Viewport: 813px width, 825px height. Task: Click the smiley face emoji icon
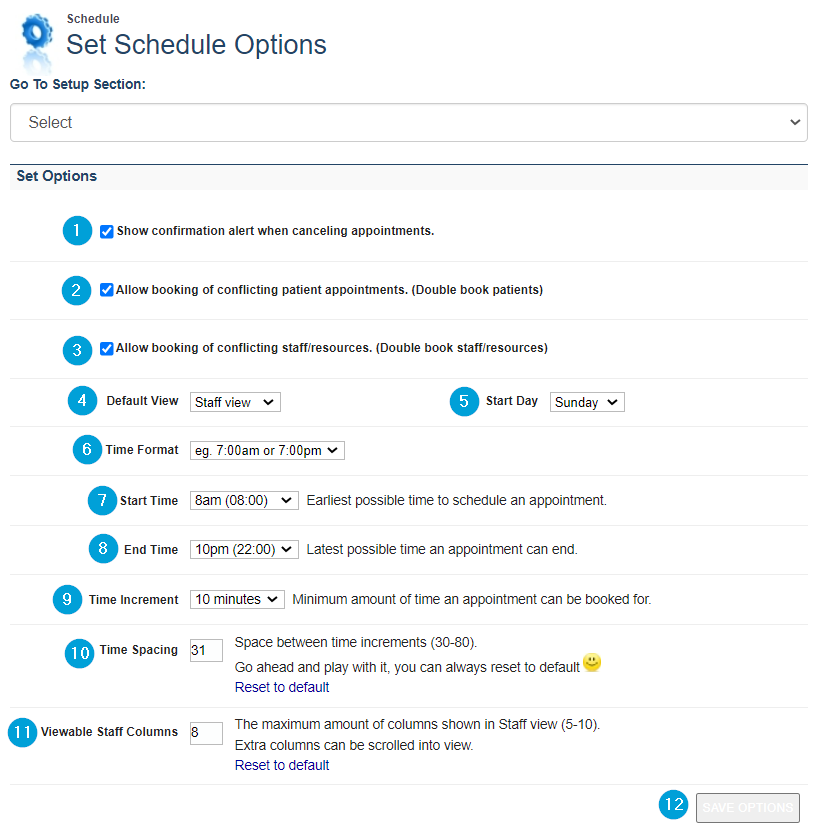[592, 664]
